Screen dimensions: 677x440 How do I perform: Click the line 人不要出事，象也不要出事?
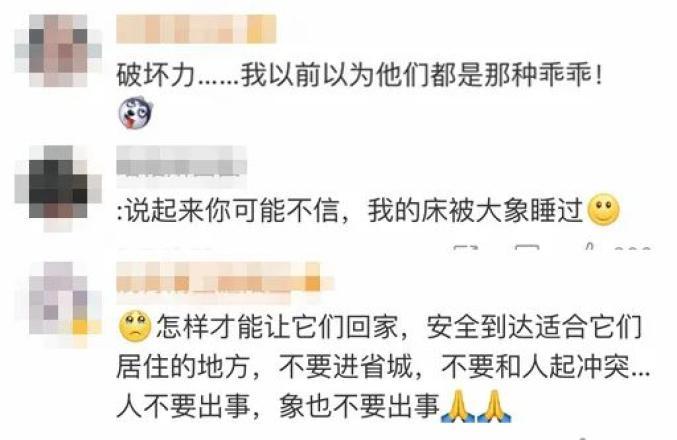tap(278, 406)
